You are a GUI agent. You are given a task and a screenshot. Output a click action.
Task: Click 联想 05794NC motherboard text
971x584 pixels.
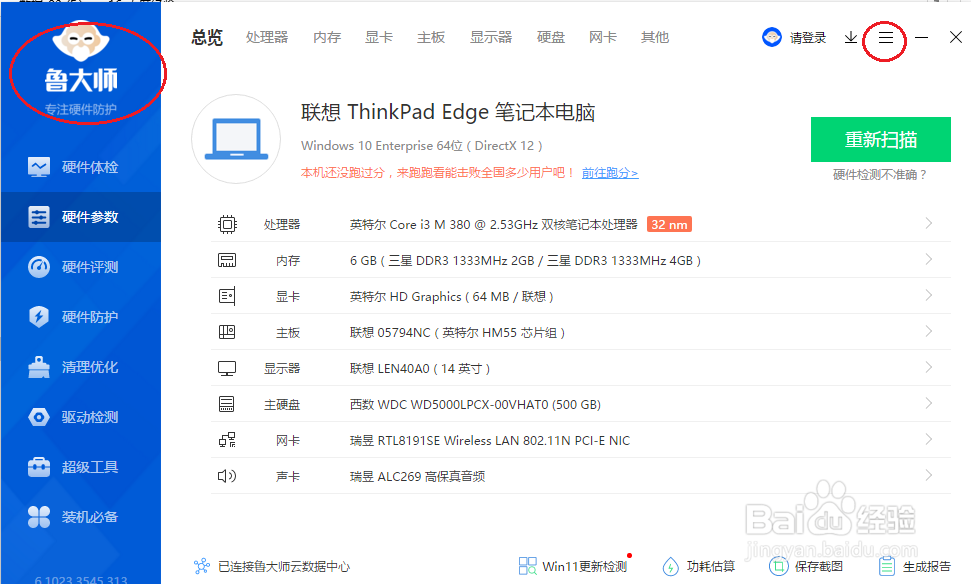coord(457,333)
